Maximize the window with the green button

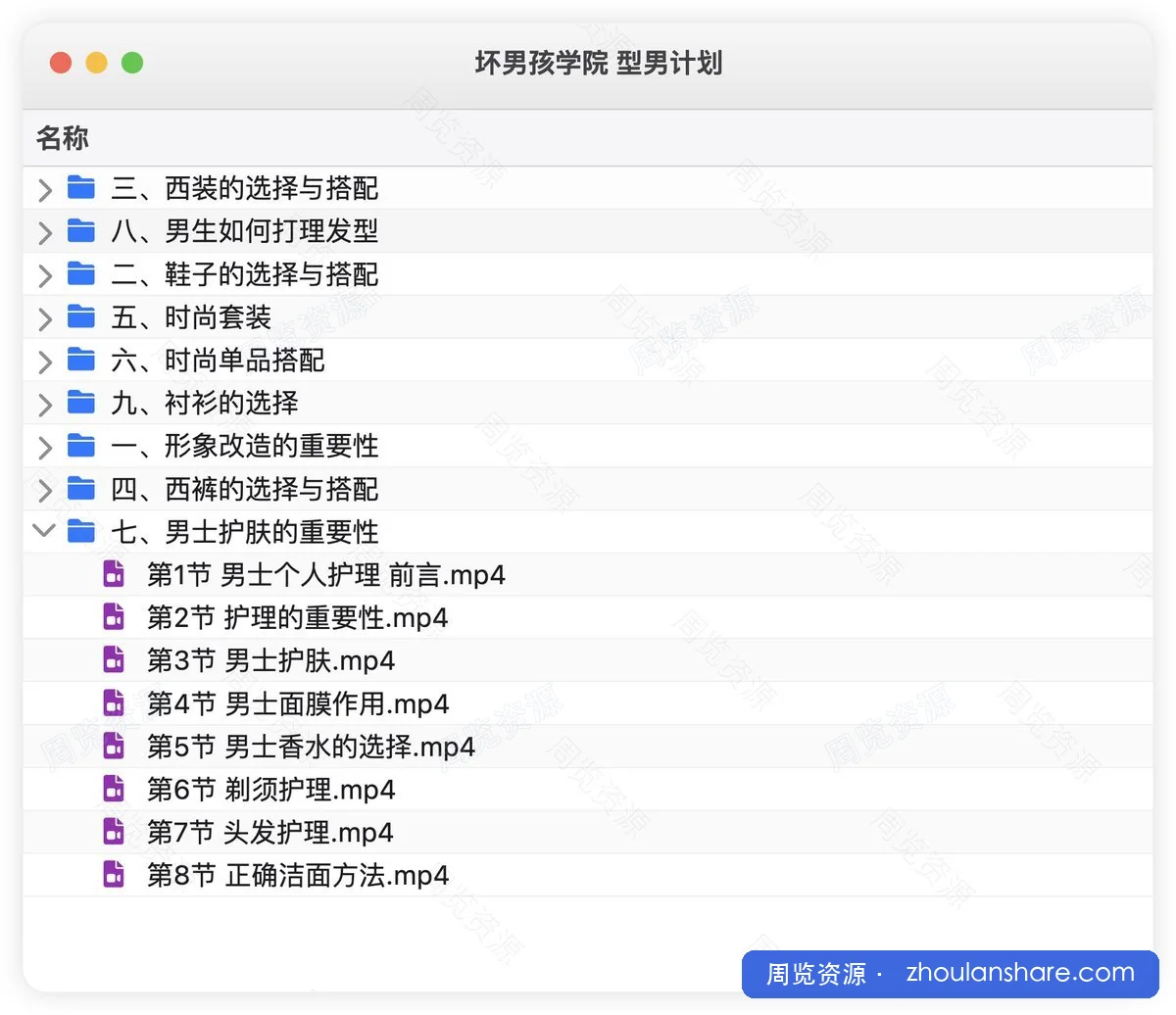(132, 63)
